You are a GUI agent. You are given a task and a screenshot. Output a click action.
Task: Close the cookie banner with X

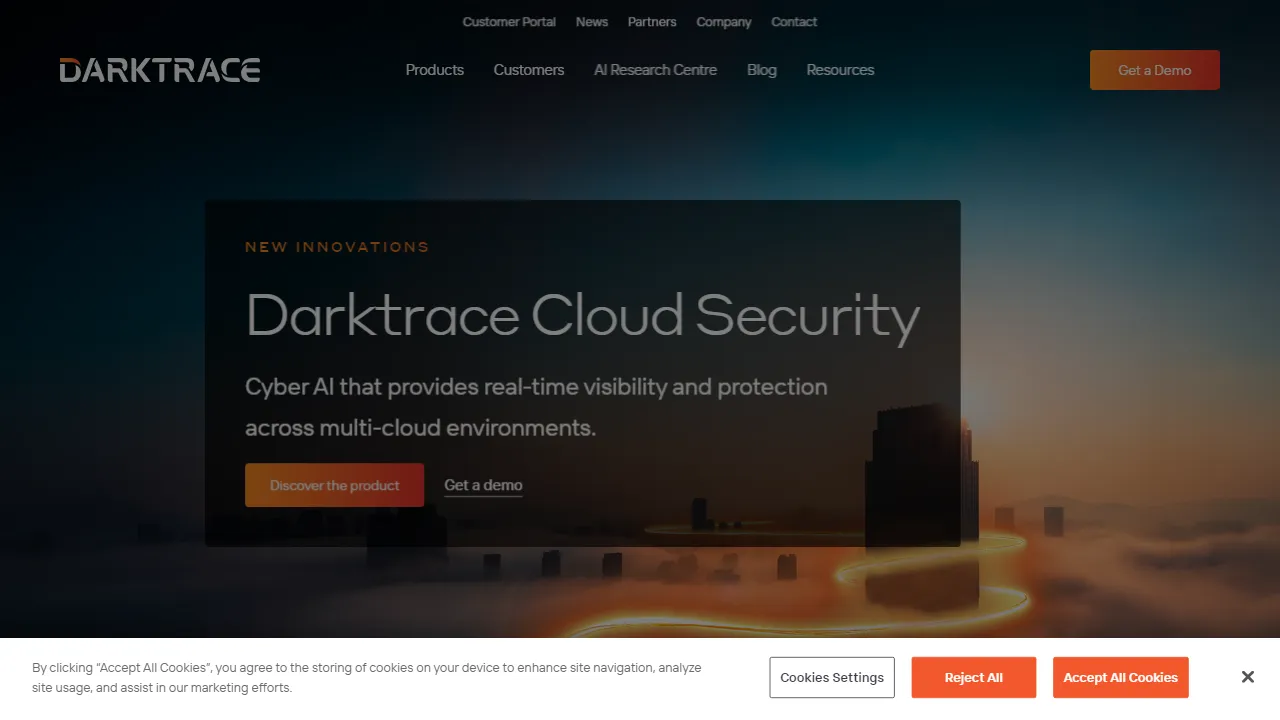click(x=1247, y=677)
